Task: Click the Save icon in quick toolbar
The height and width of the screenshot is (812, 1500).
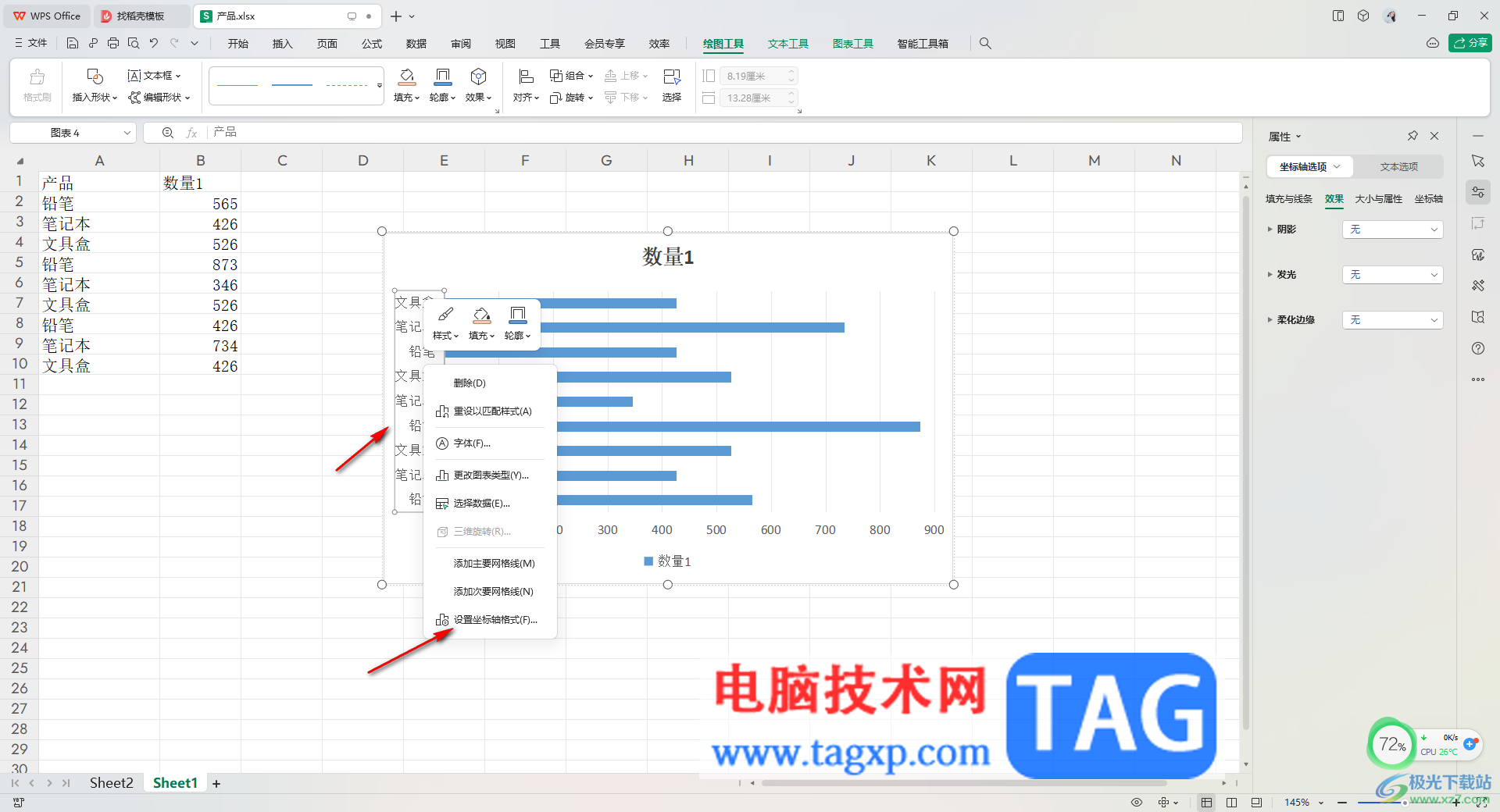Action: pos(73,44)
